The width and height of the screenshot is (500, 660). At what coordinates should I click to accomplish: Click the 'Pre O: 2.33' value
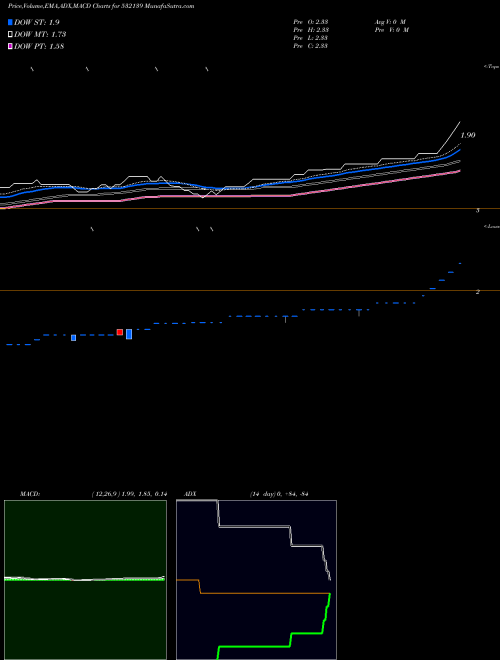point(311,22)
